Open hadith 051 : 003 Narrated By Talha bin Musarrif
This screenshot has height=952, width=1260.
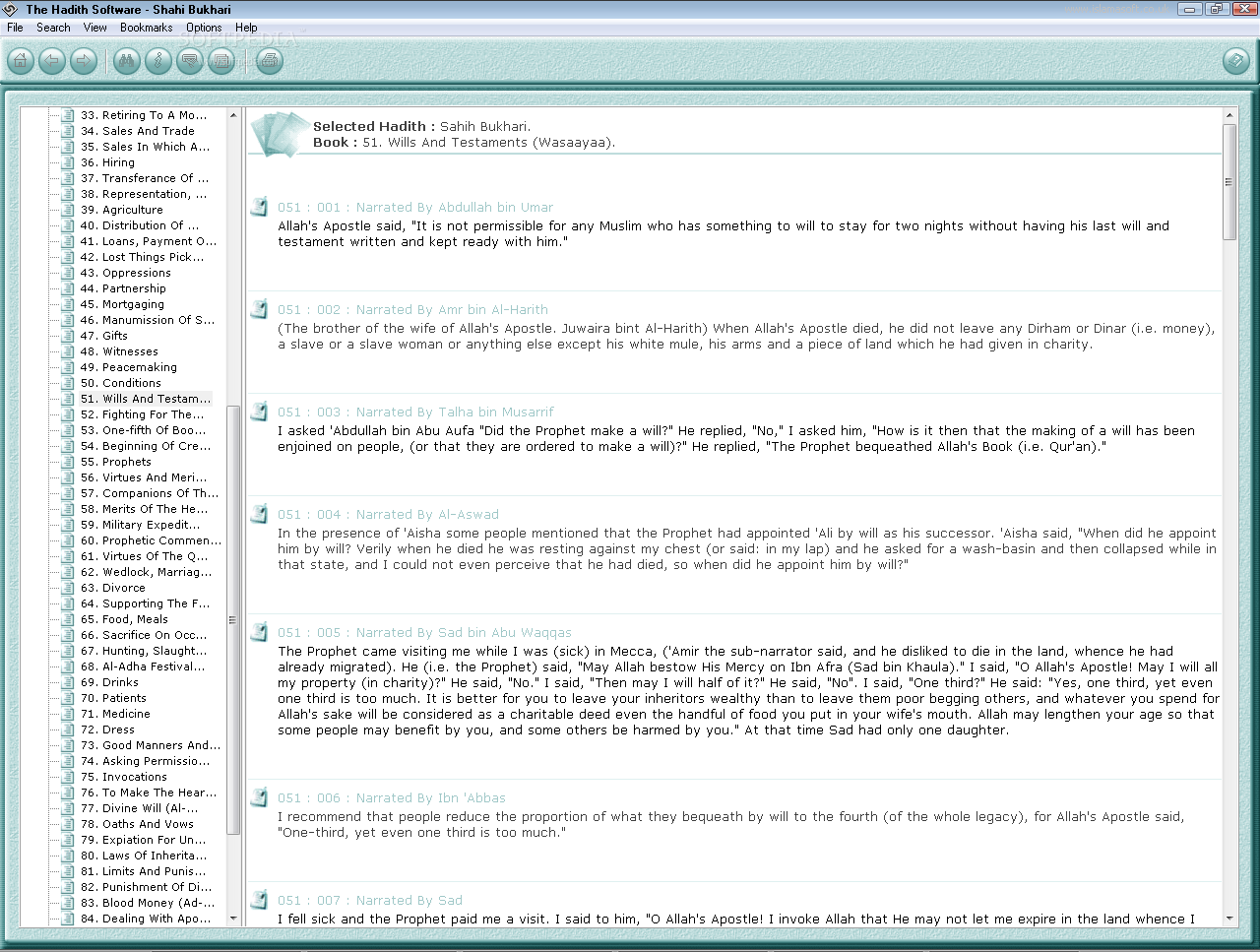tap(415, 413)
